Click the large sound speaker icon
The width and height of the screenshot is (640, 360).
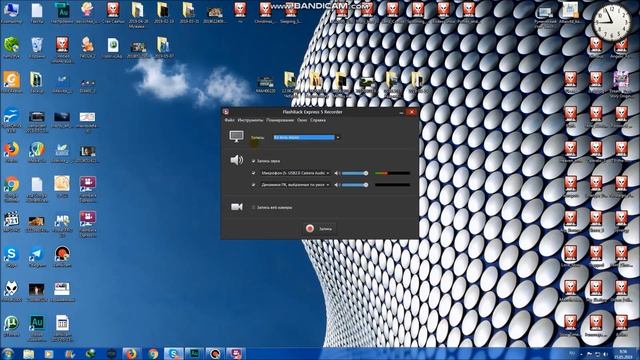coord(236,160)
